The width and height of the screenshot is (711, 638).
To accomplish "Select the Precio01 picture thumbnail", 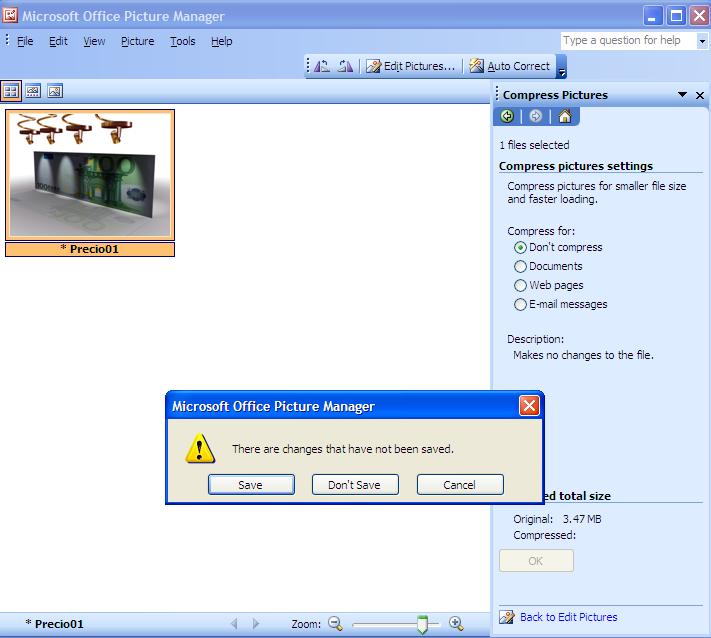I will pos(90,175).
